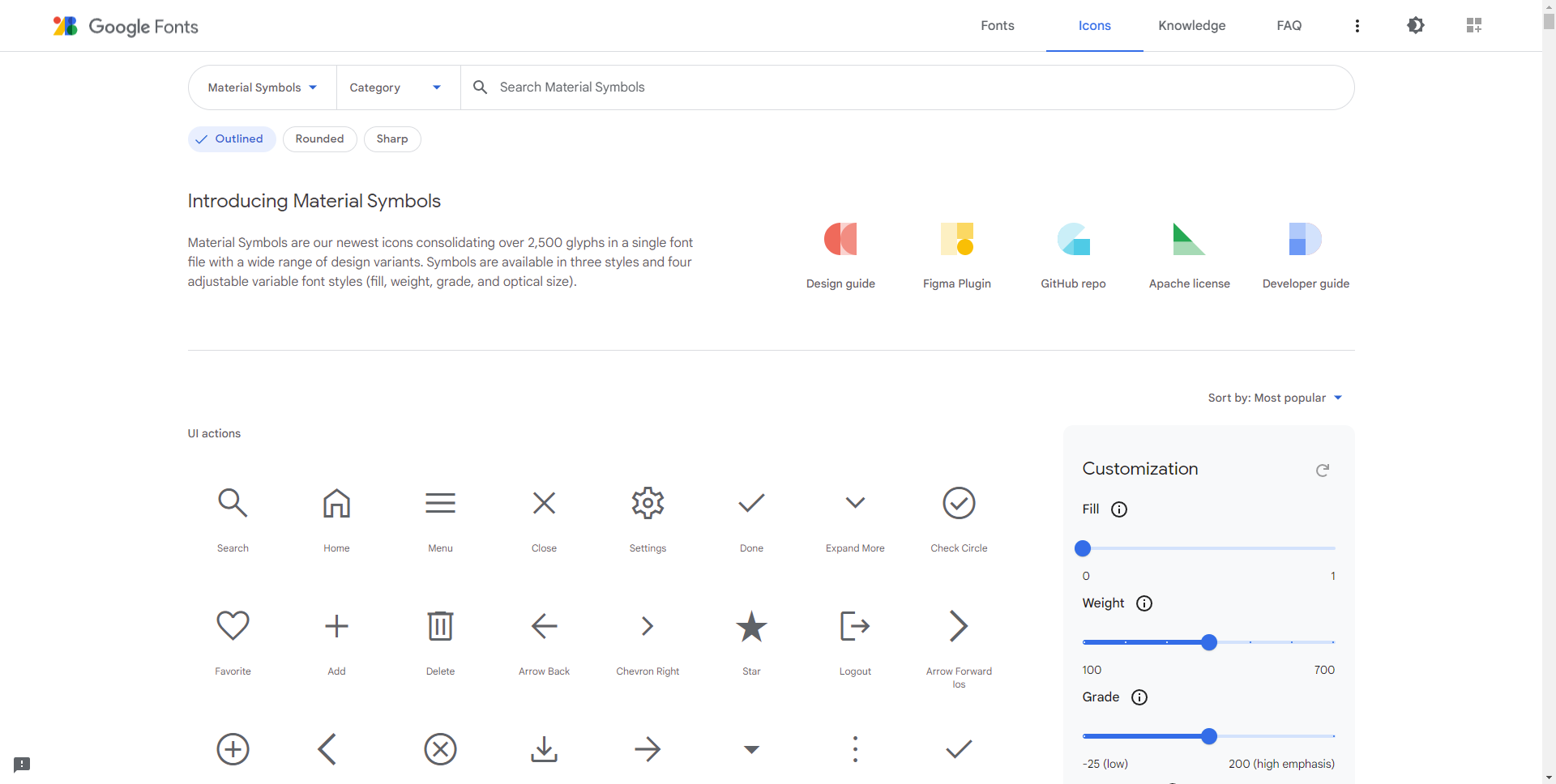The image size is (1556, 784).
Task: Open the selection grid icon in header
Action: (1474, 25)
